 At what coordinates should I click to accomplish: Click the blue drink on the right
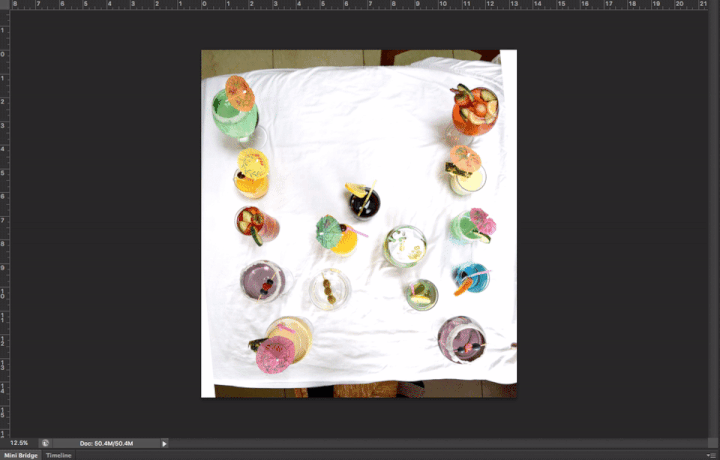click(471, 278)
